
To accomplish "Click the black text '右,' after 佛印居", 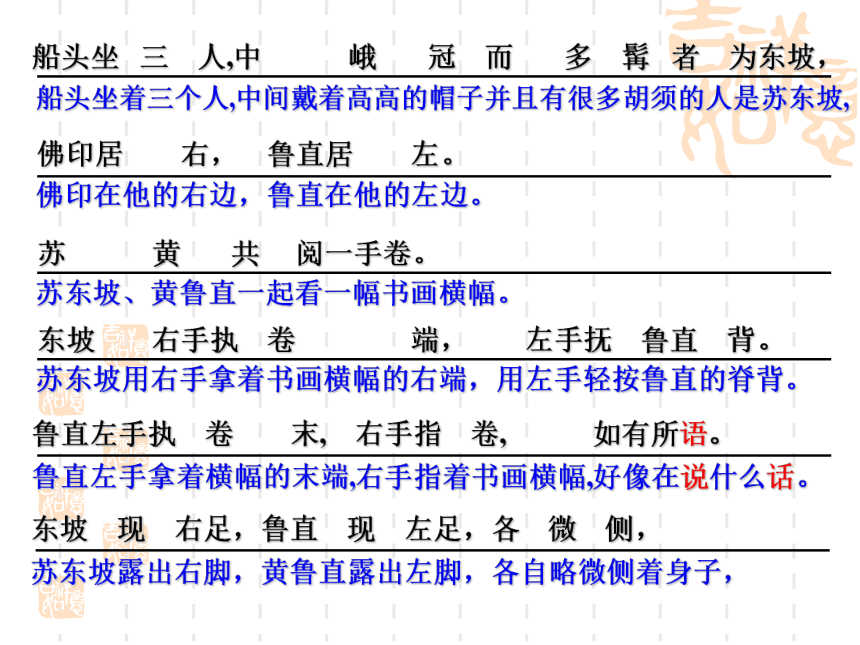I will (x=201, y=154).
